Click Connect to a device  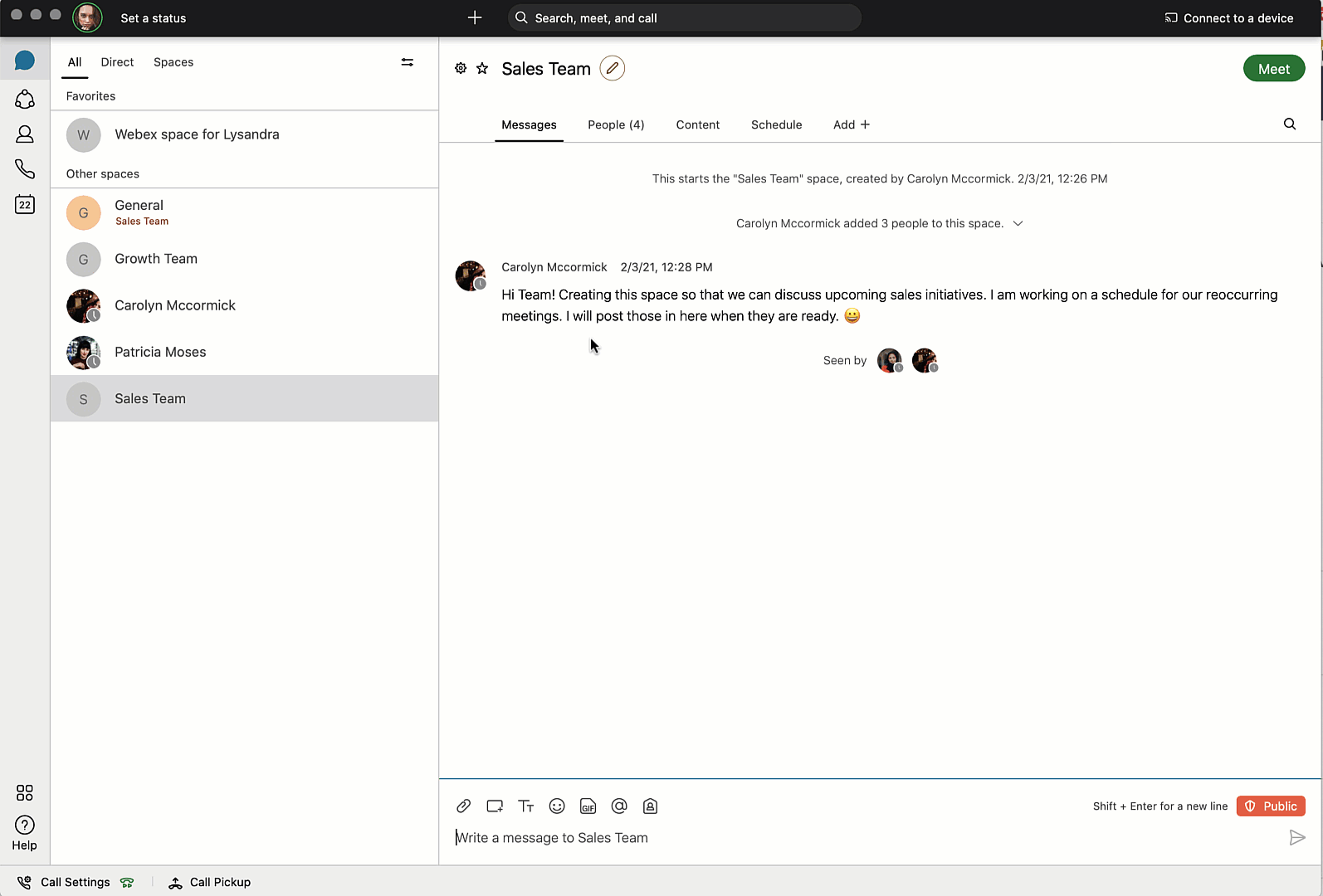pyautogui.click(x=1229, y=18)
